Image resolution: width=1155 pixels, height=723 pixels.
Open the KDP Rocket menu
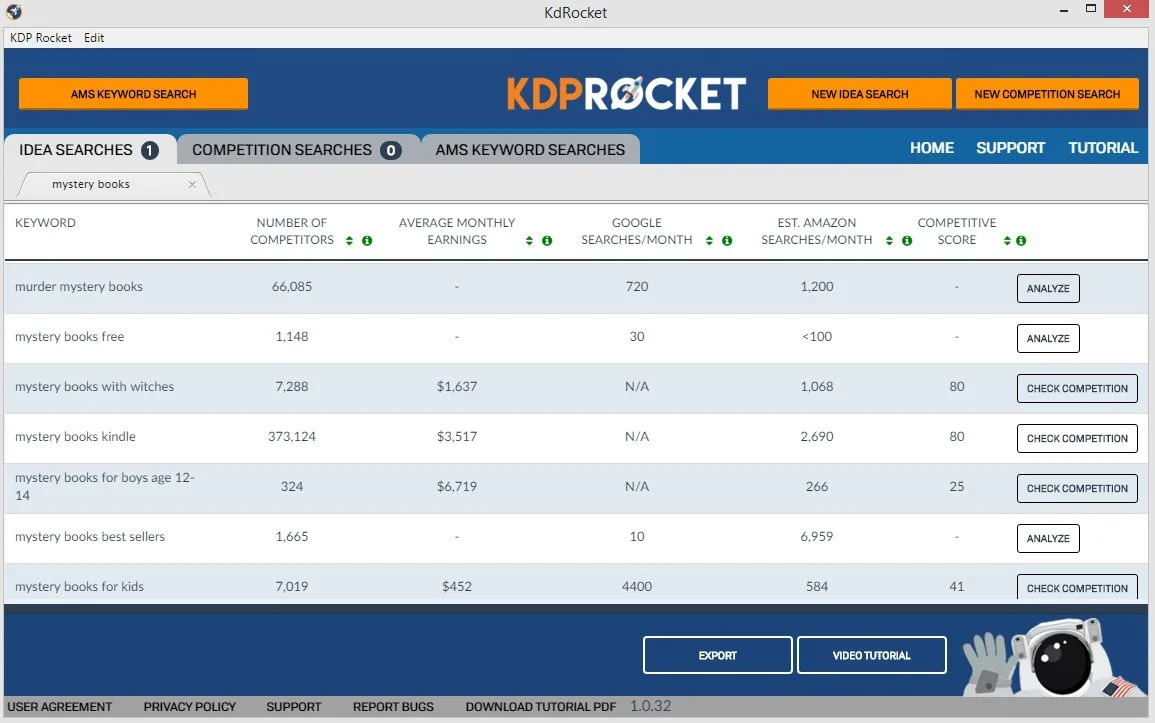(41, 38)
